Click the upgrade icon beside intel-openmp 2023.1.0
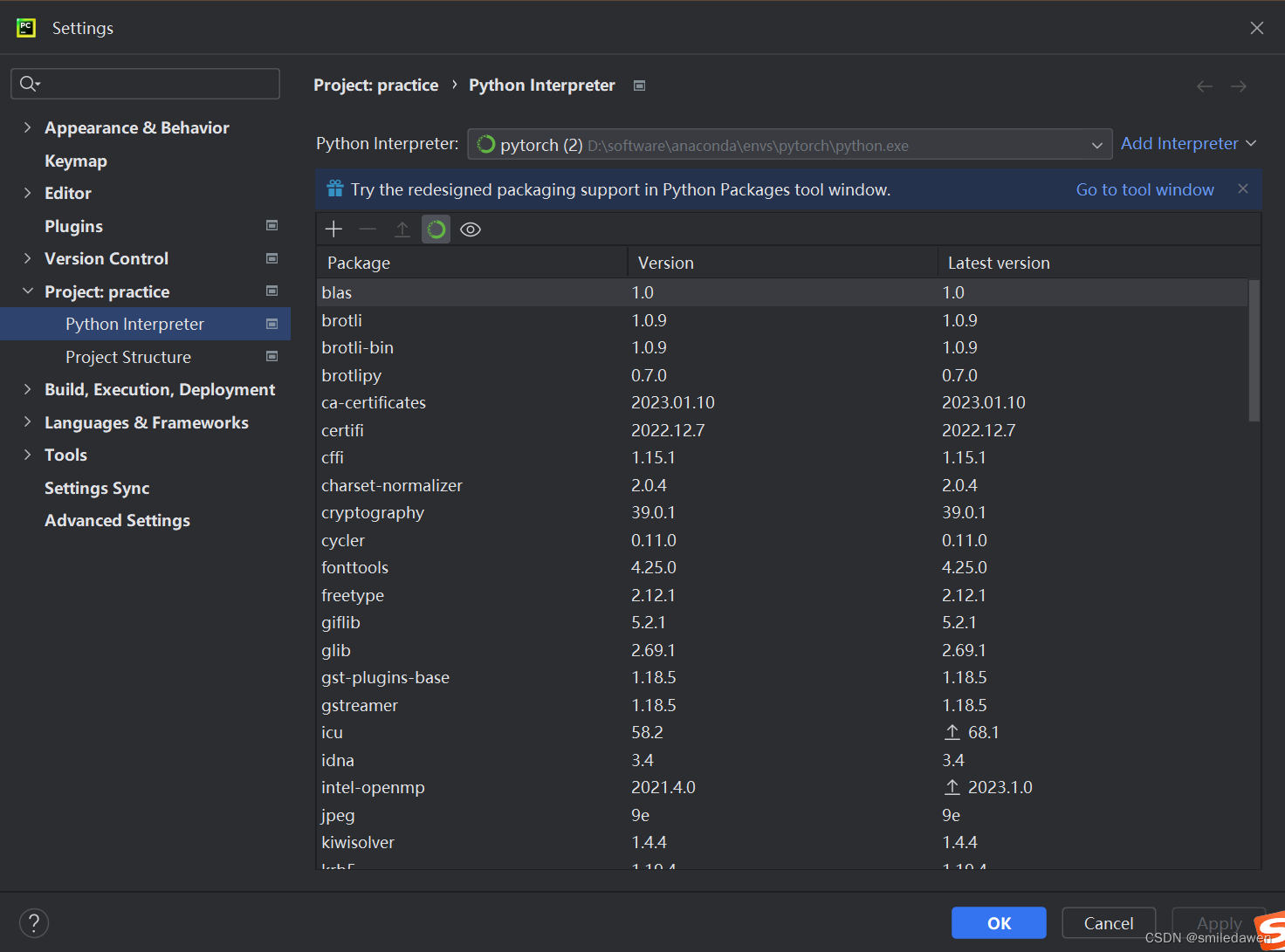This screenshot has width=1285, height=952. pos(952,786)
